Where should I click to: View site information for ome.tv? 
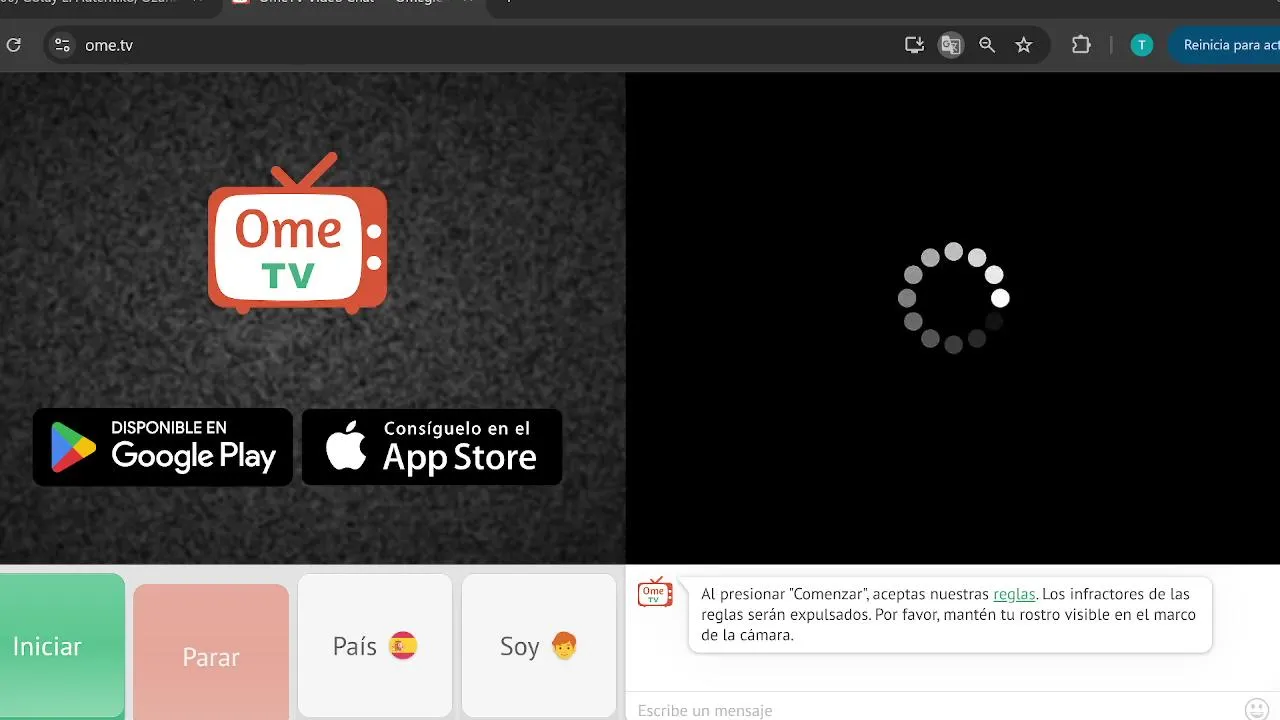click(x=62, y=45)
